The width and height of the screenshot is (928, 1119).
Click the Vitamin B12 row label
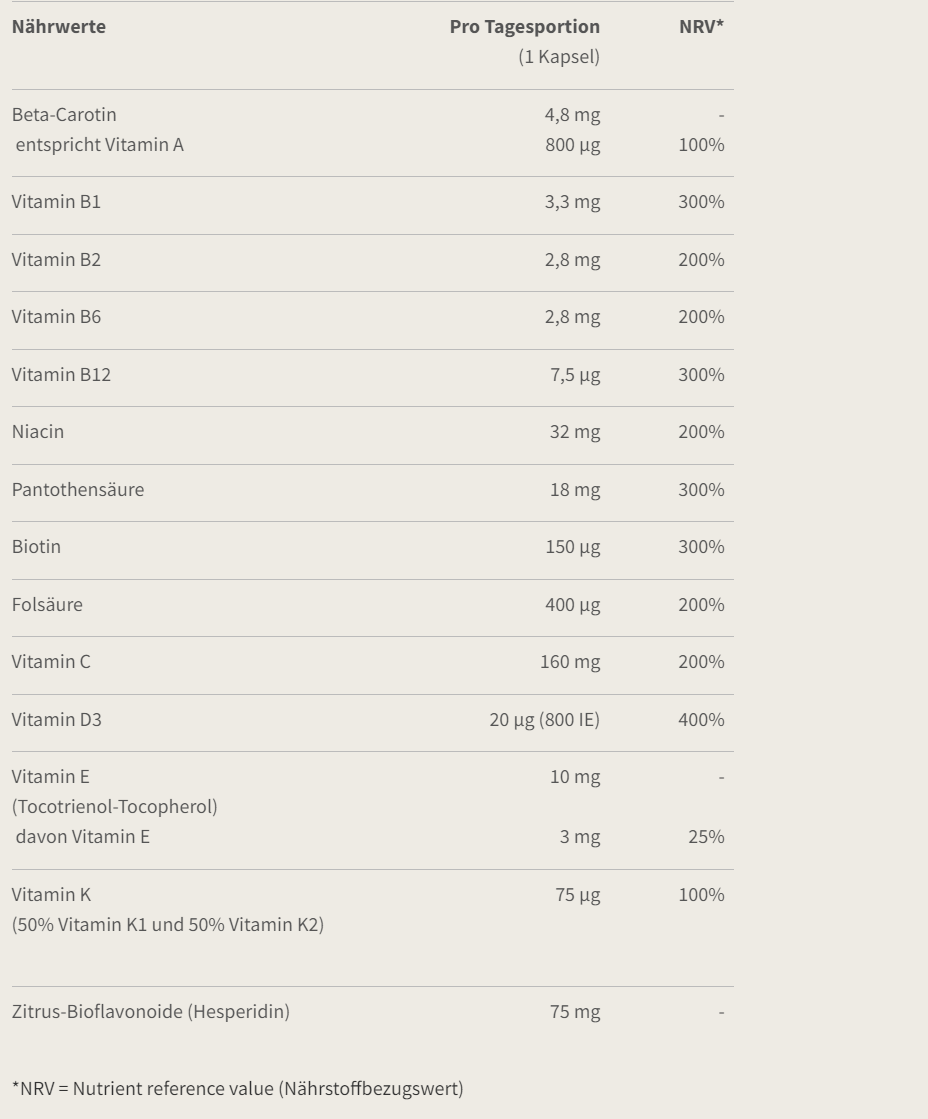point(61,374)
